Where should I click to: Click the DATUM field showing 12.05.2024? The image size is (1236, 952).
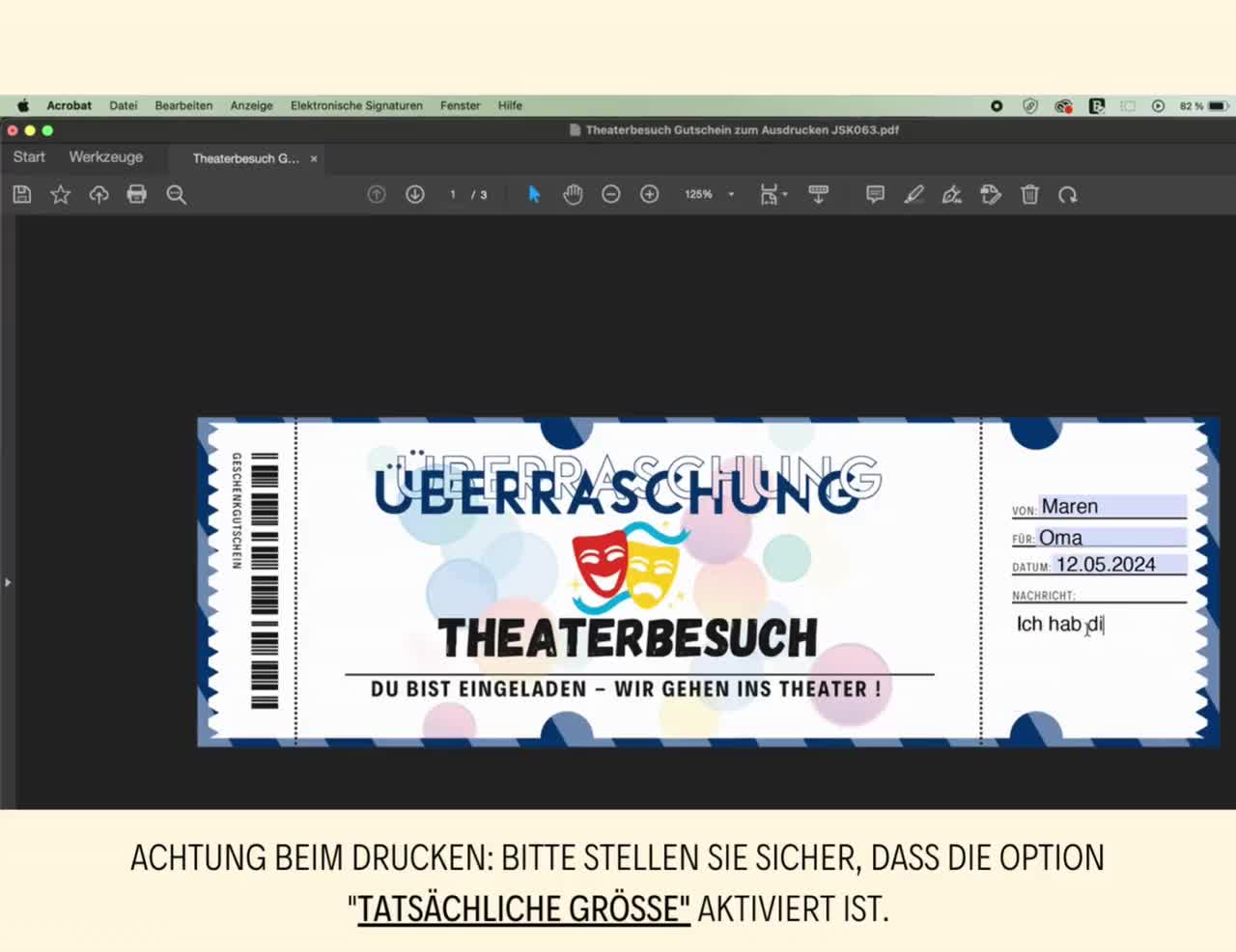(1112, 564)
